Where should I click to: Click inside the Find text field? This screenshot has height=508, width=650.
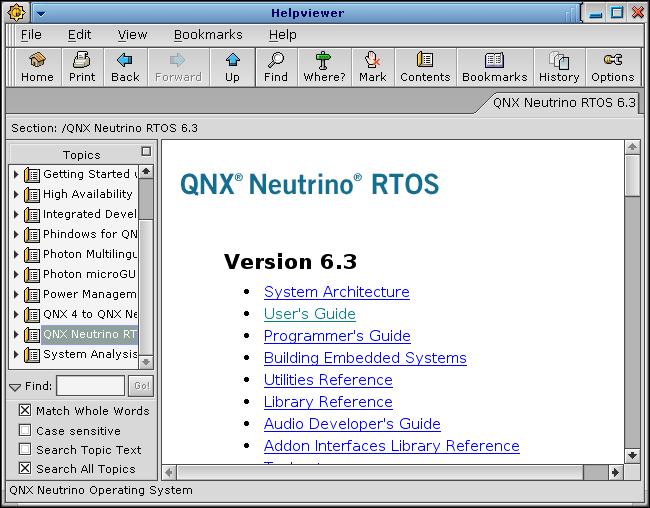[90, 386]
